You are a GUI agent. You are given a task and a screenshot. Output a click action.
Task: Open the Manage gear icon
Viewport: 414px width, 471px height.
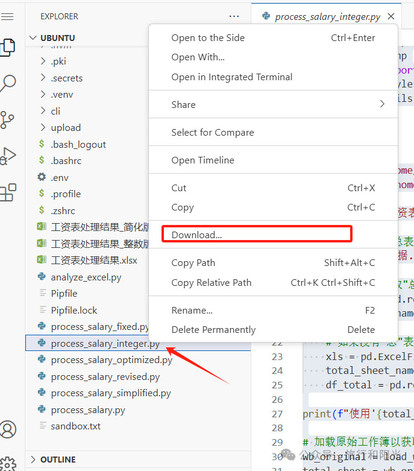[8, 464]
